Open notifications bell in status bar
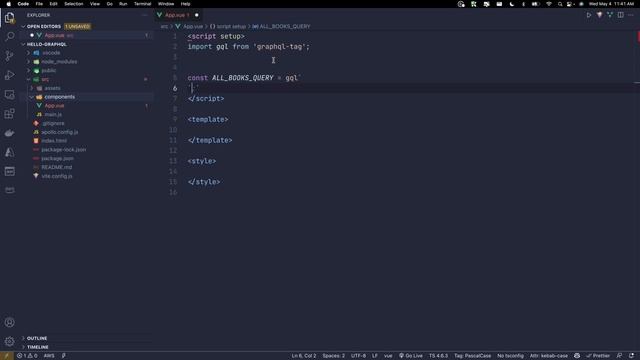 point(631,356)
